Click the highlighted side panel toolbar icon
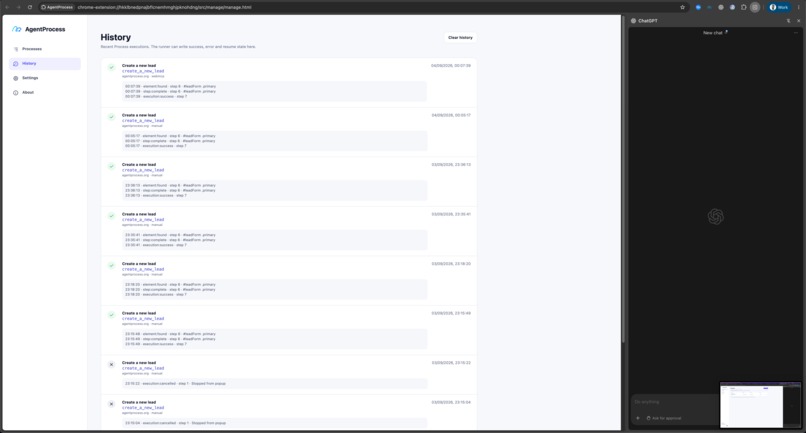 (x=755, y=7)
